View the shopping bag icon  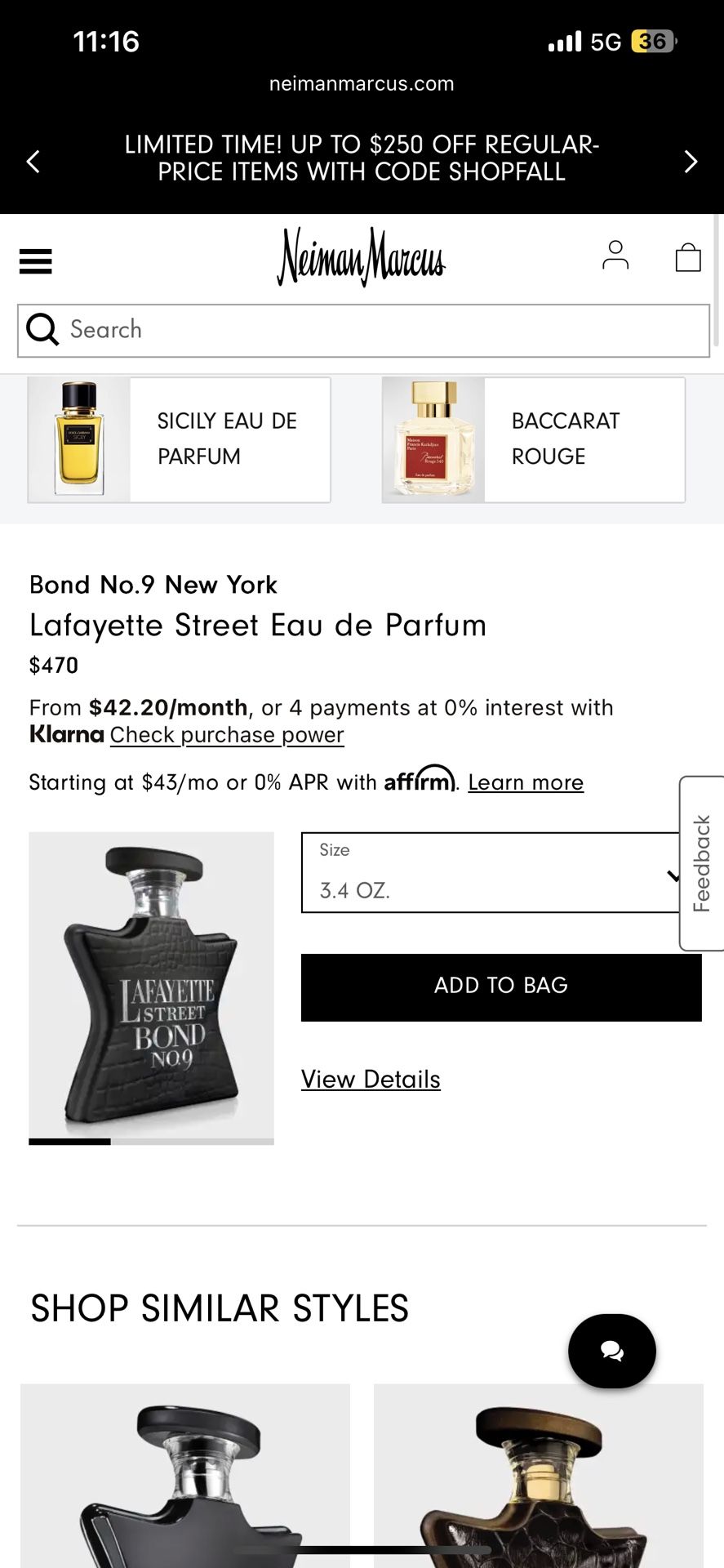[x=688, y=257]
